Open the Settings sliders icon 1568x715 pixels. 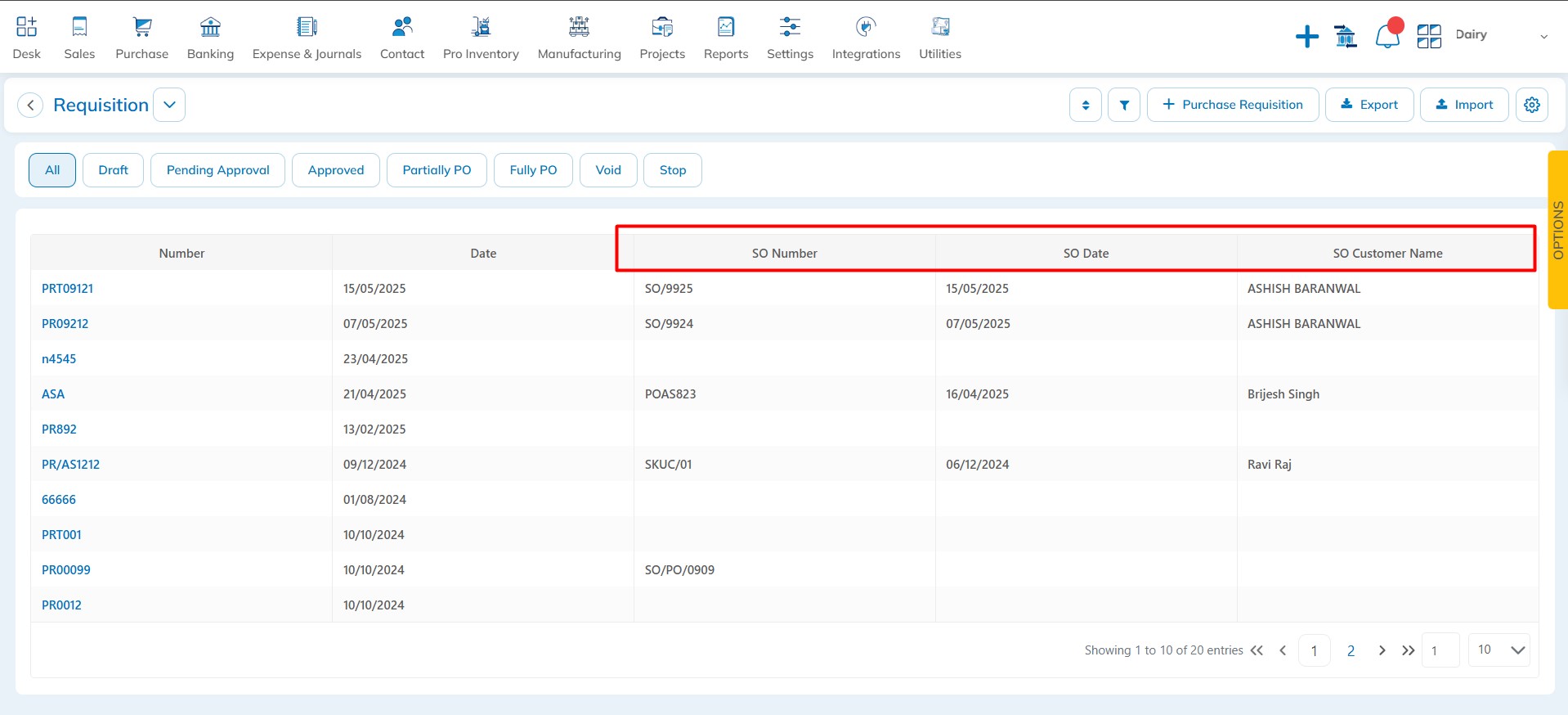pyautogui.click(x=790, y=27)
